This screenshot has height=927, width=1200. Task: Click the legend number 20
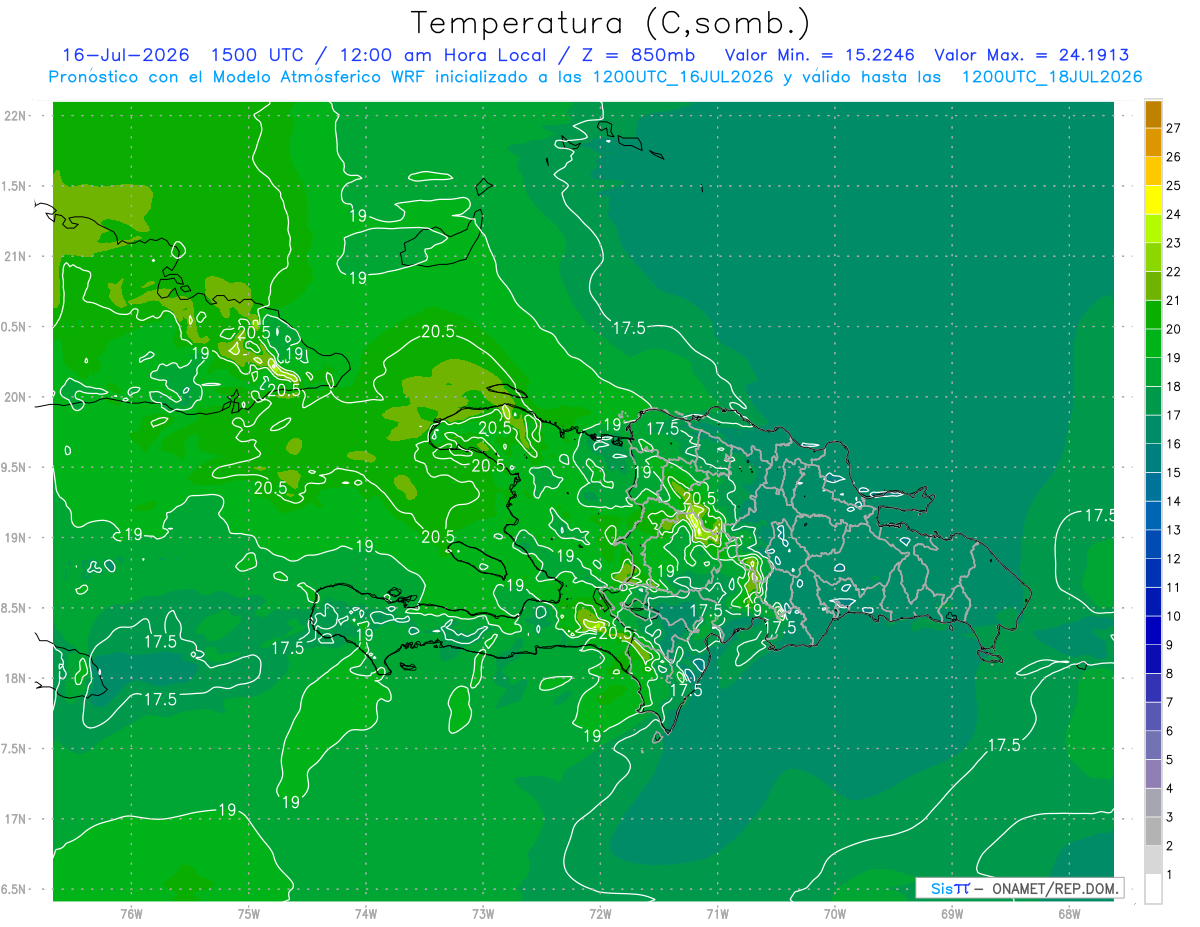point(1174,329)
